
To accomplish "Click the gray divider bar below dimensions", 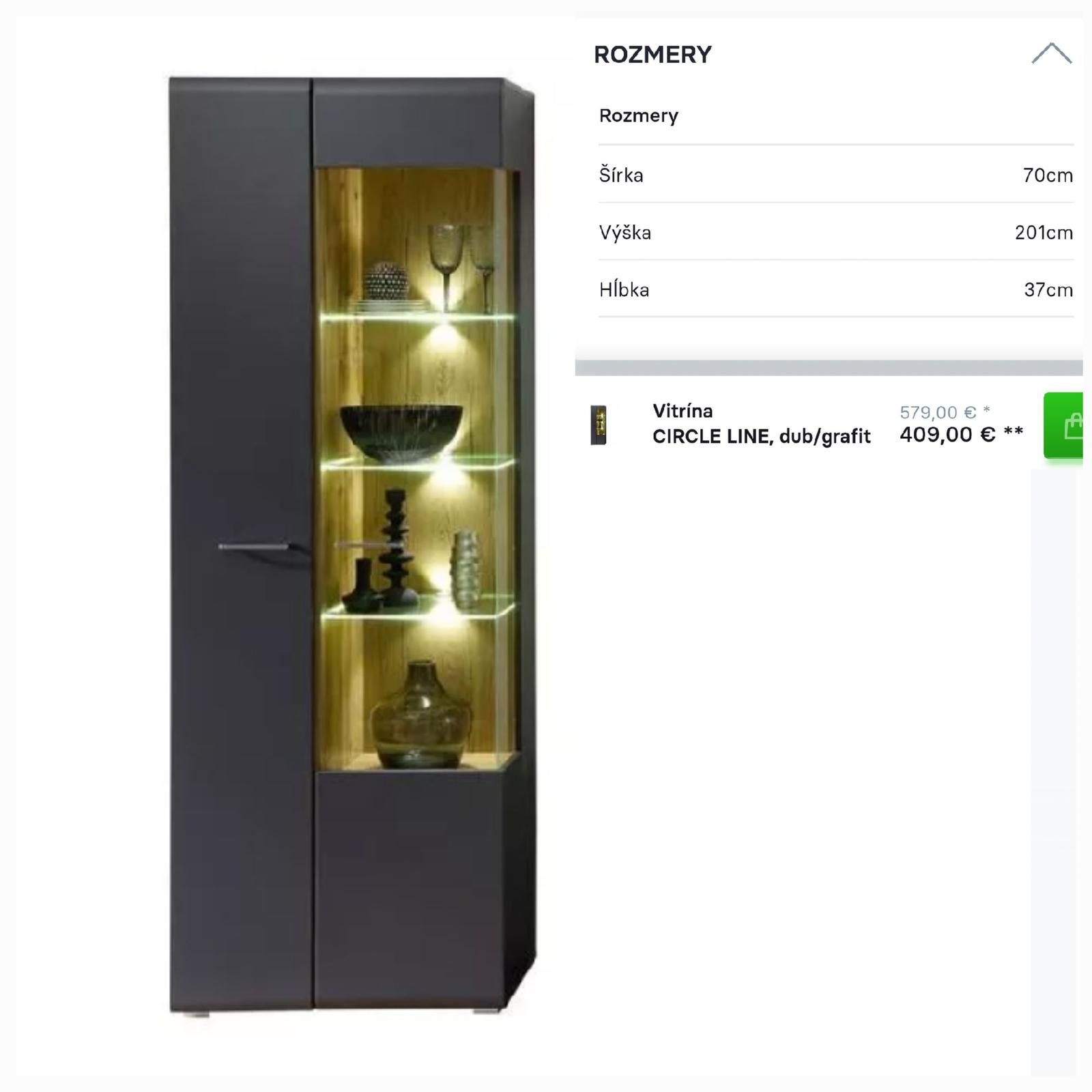I will 829,368.
